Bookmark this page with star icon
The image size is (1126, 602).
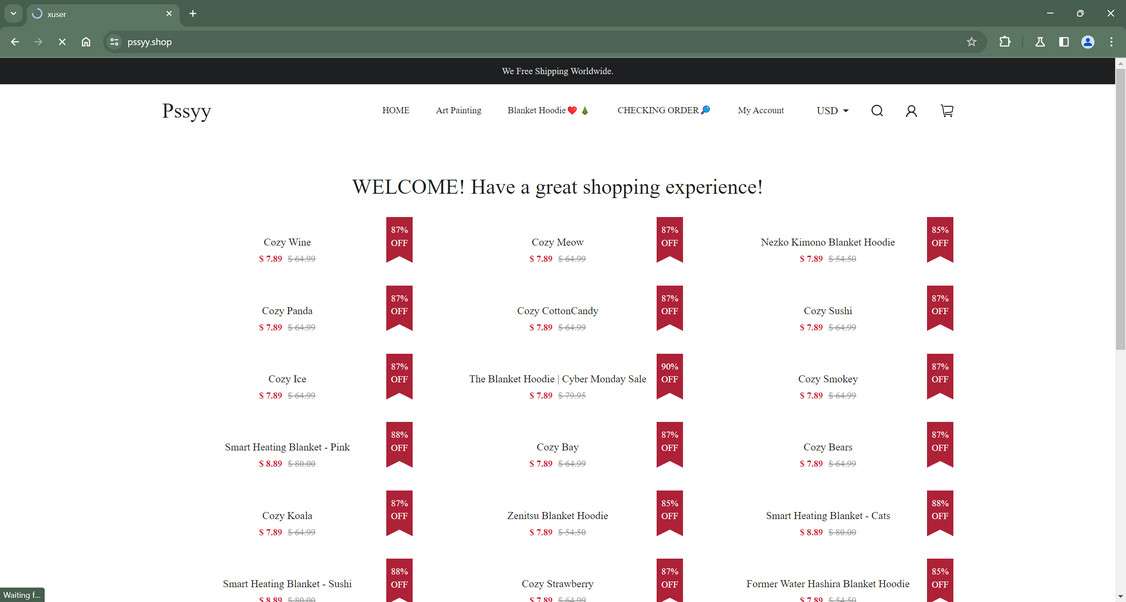click(x=972, y=42)
